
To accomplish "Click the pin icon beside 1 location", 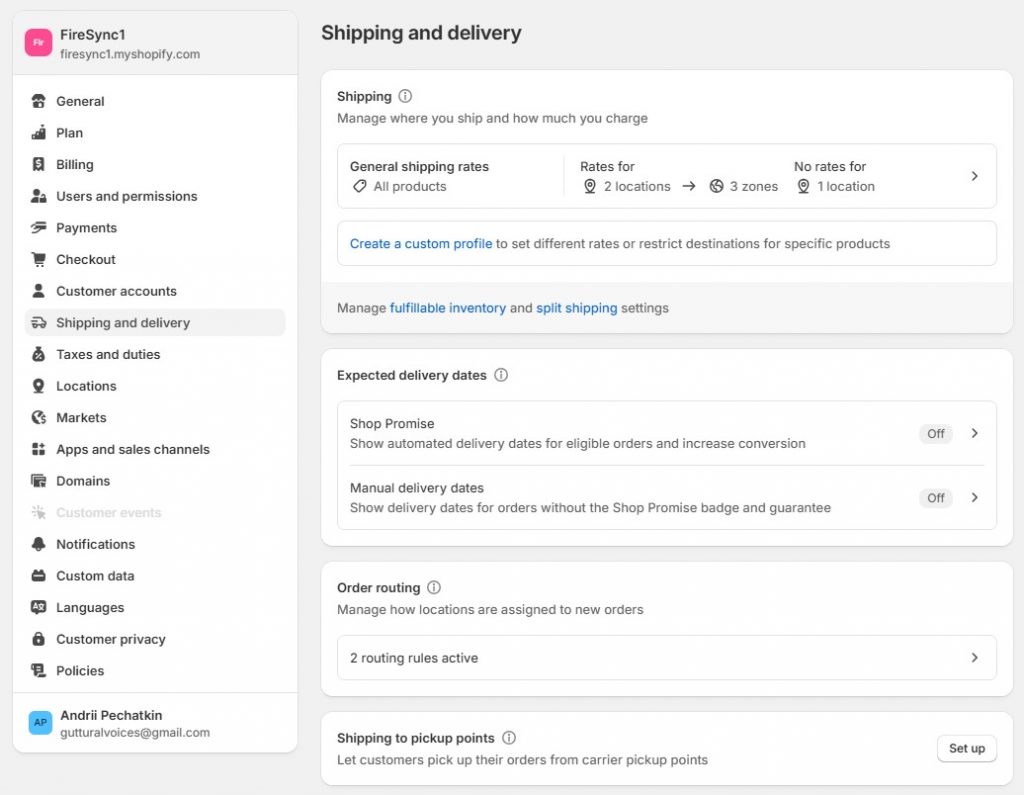I will point(803,186).
